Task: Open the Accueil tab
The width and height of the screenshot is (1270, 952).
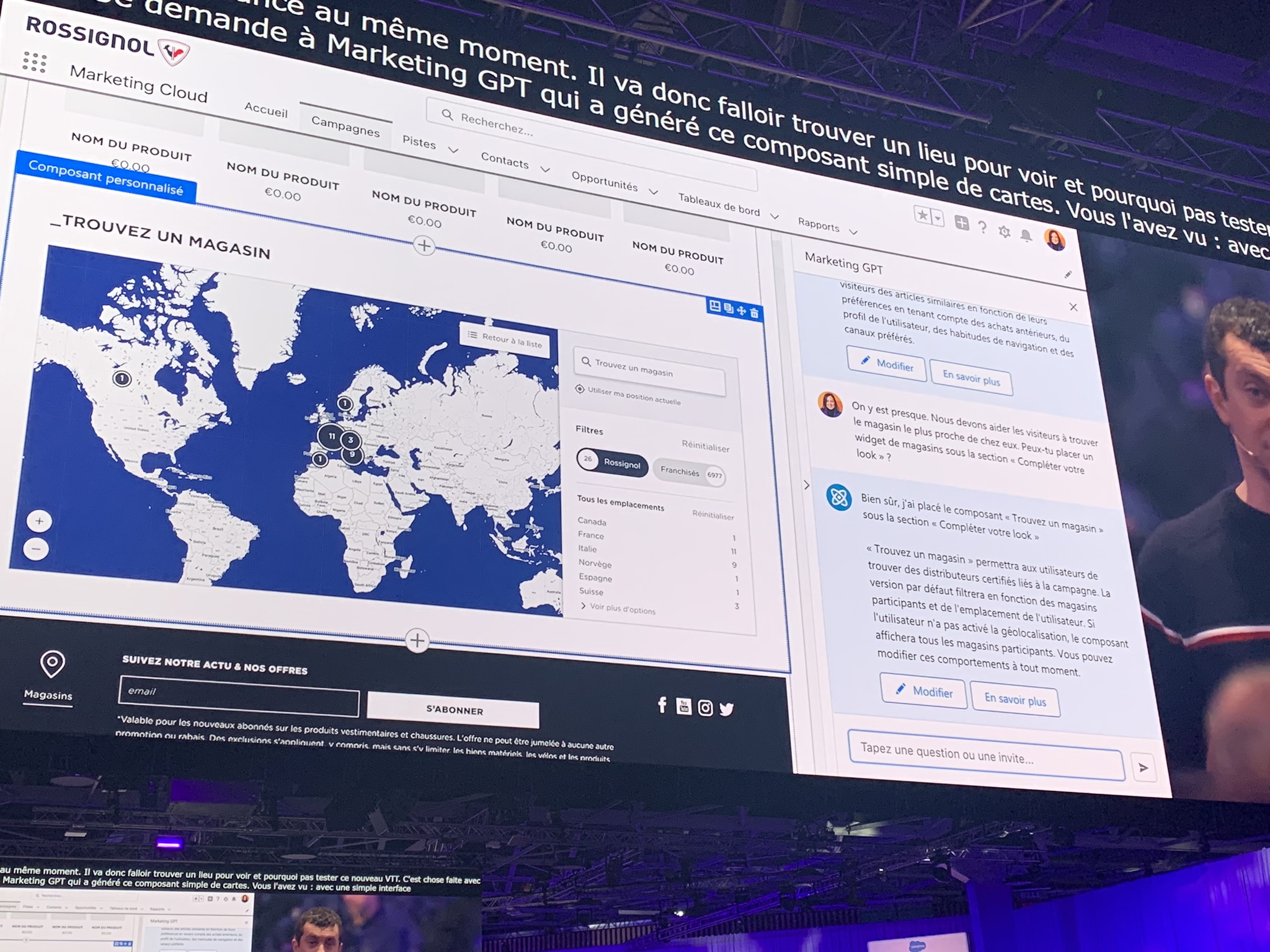Action: (266, 110)
